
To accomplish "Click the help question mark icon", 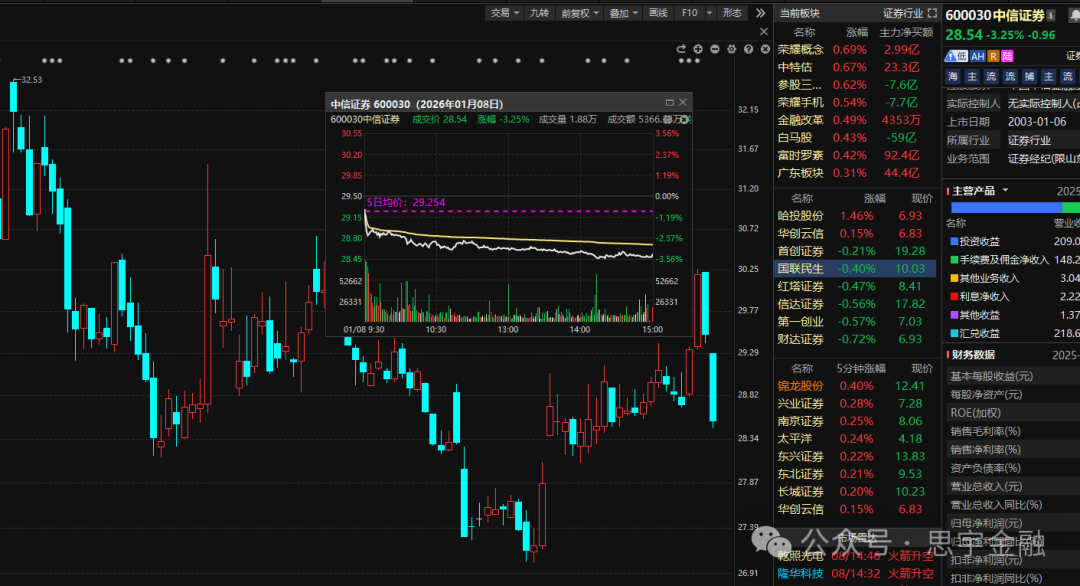I will tap(748, 48).
